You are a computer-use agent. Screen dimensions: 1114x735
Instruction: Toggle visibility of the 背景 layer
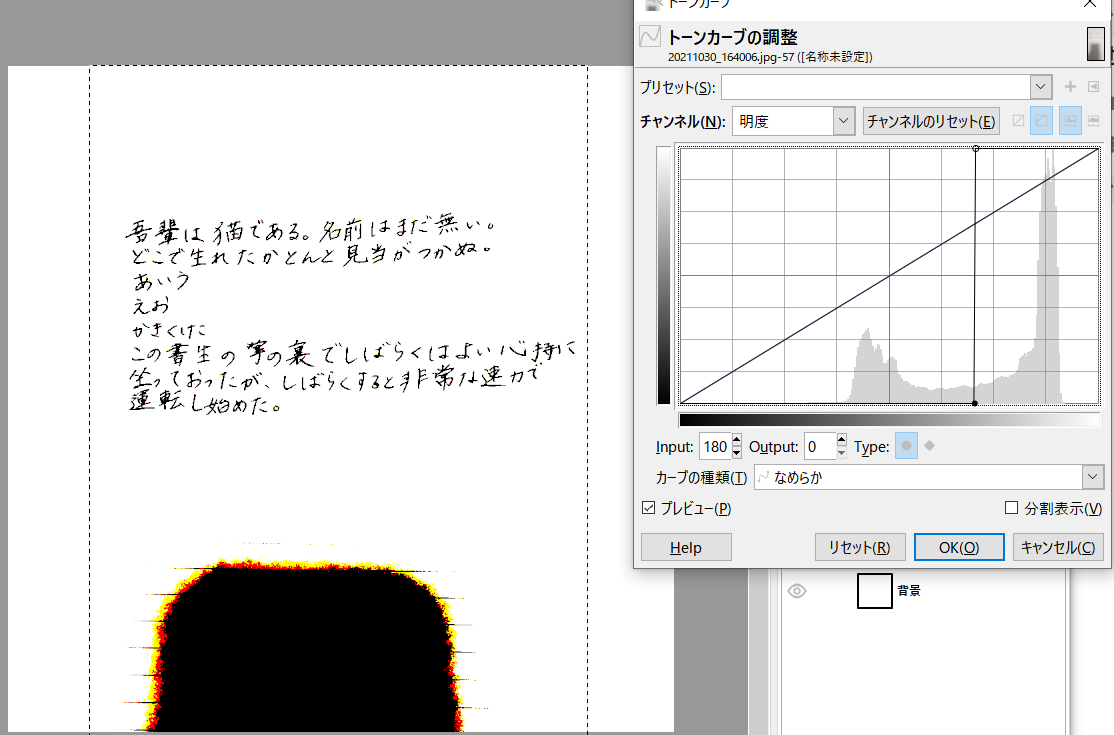click(797, 591)
